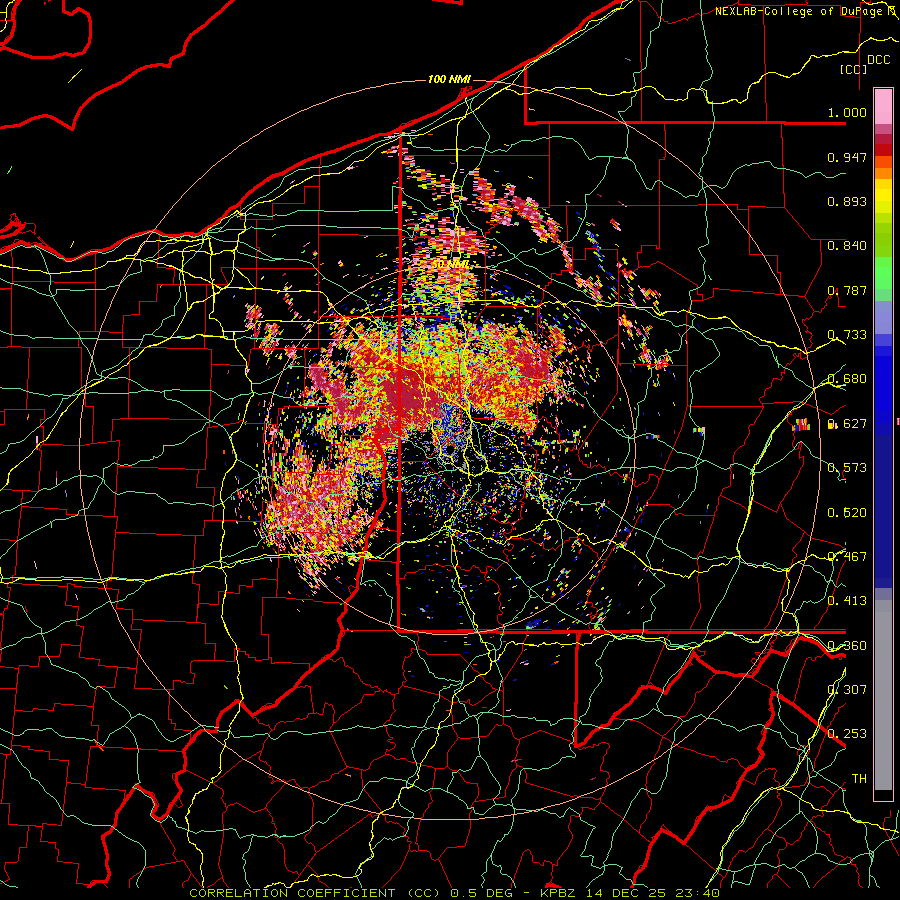Click the 0.307 scale value
900x900 pixels.
(847, 690)
